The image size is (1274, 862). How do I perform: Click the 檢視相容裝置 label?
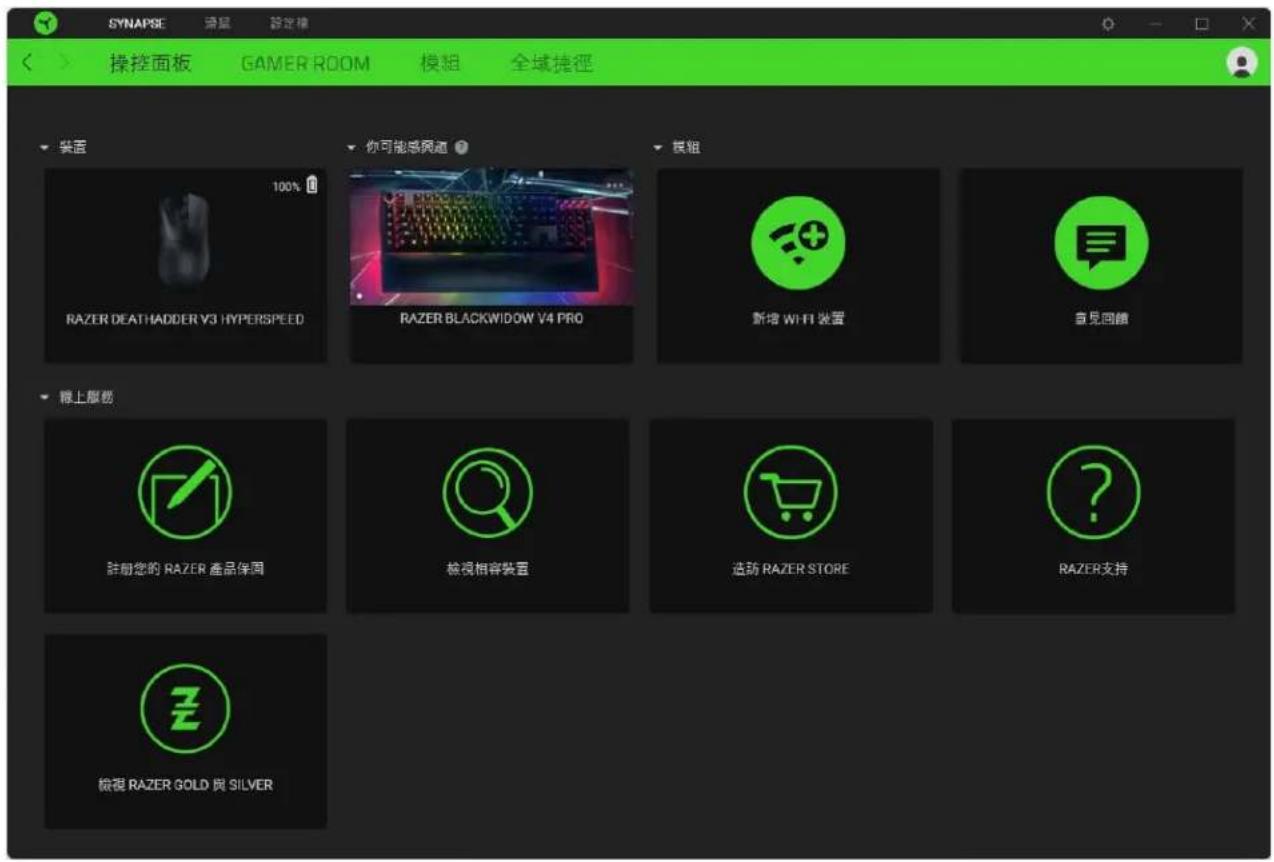(x=488, y=568)
